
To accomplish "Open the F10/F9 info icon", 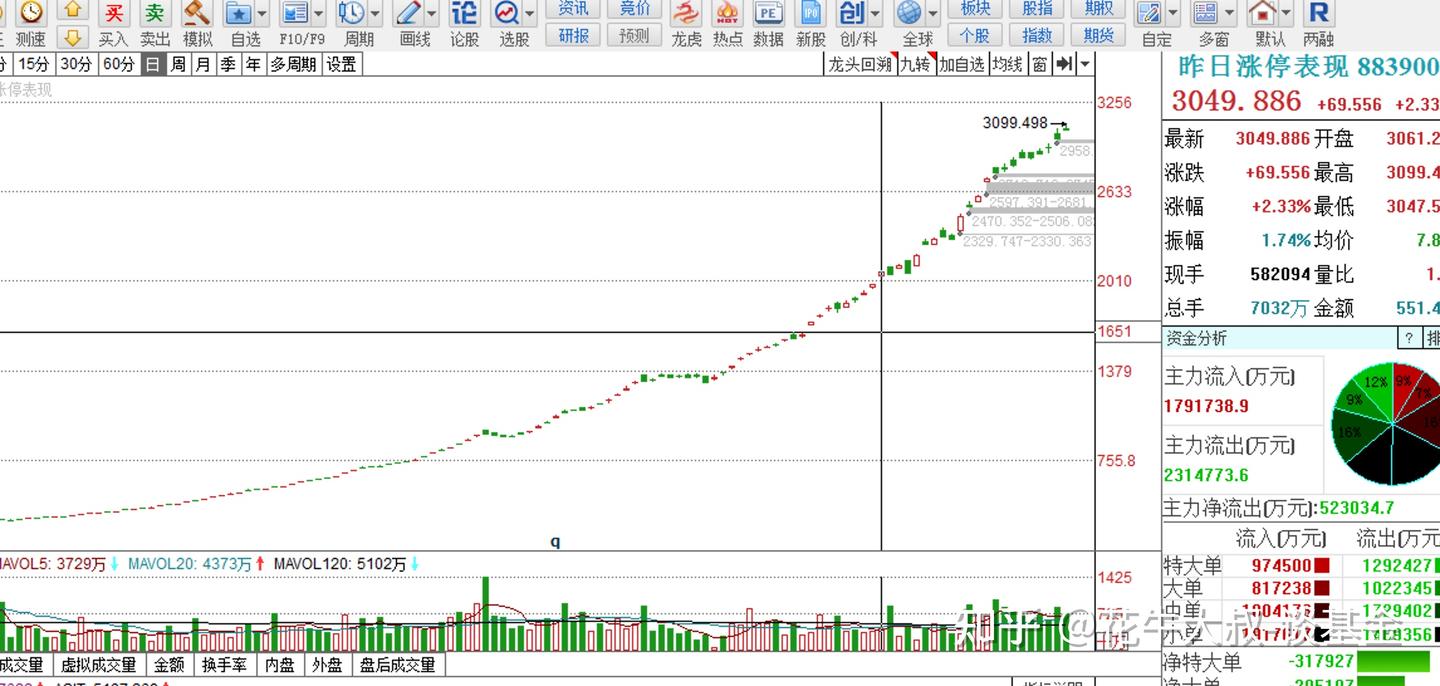I will point(295,13).
